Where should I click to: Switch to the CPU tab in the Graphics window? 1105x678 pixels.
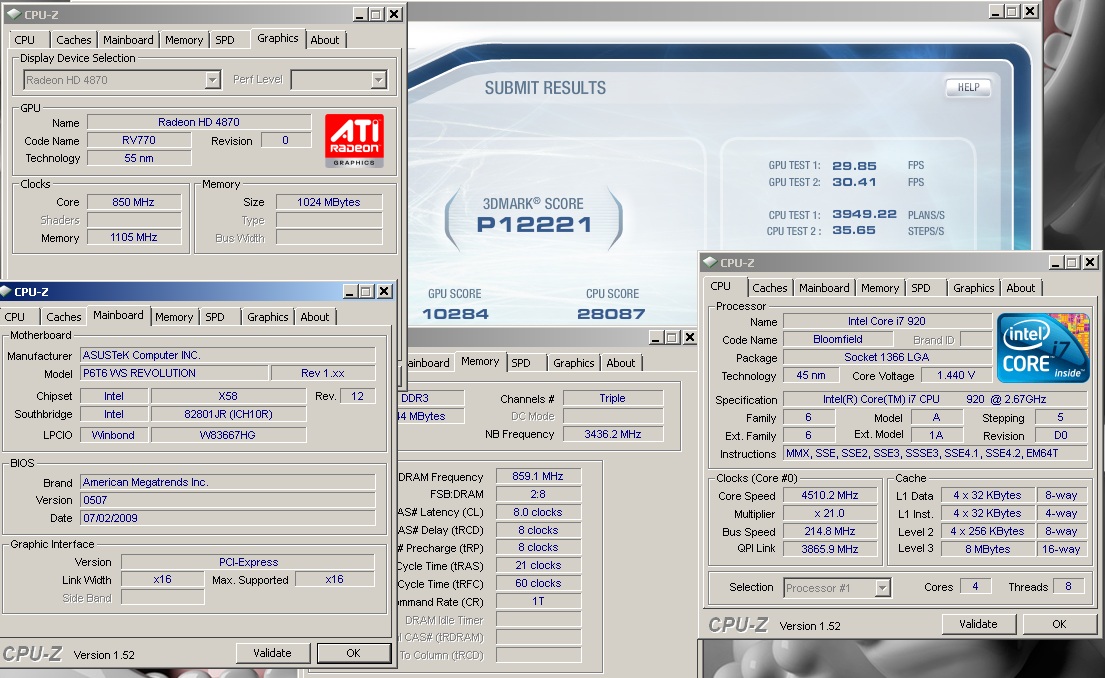tap(25, 40)
